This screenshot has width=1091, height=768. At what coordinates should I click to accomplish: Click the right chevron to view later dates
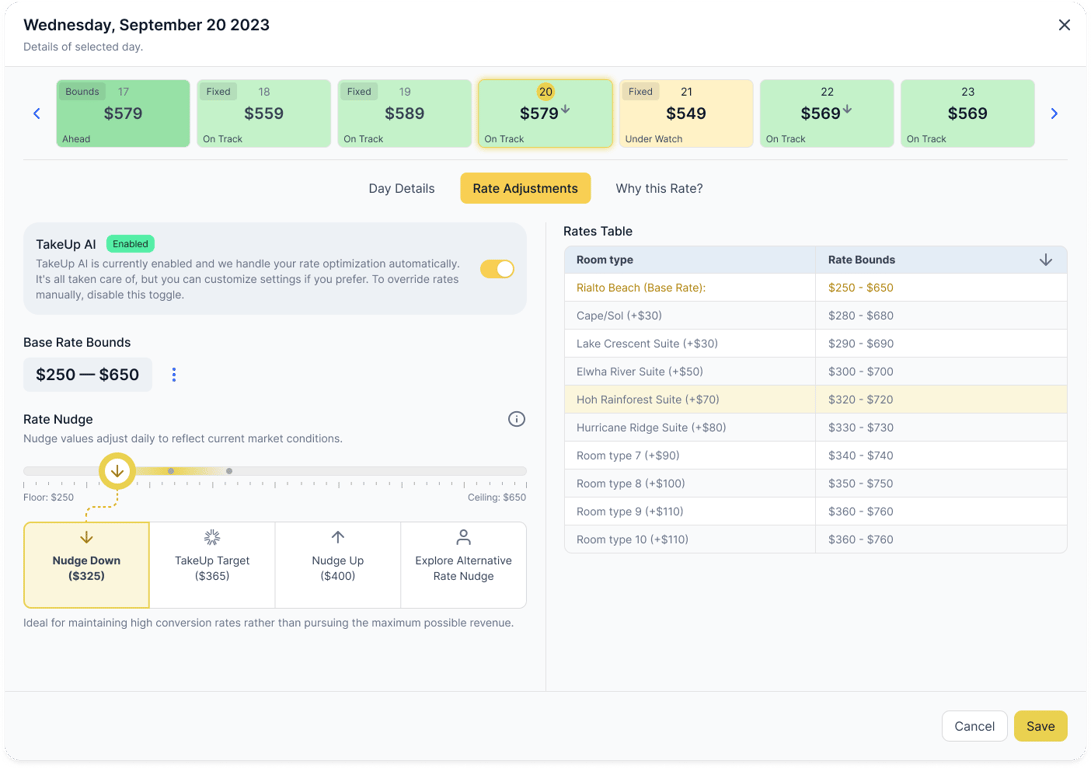pyautogui.click(x=1054, y=113)
